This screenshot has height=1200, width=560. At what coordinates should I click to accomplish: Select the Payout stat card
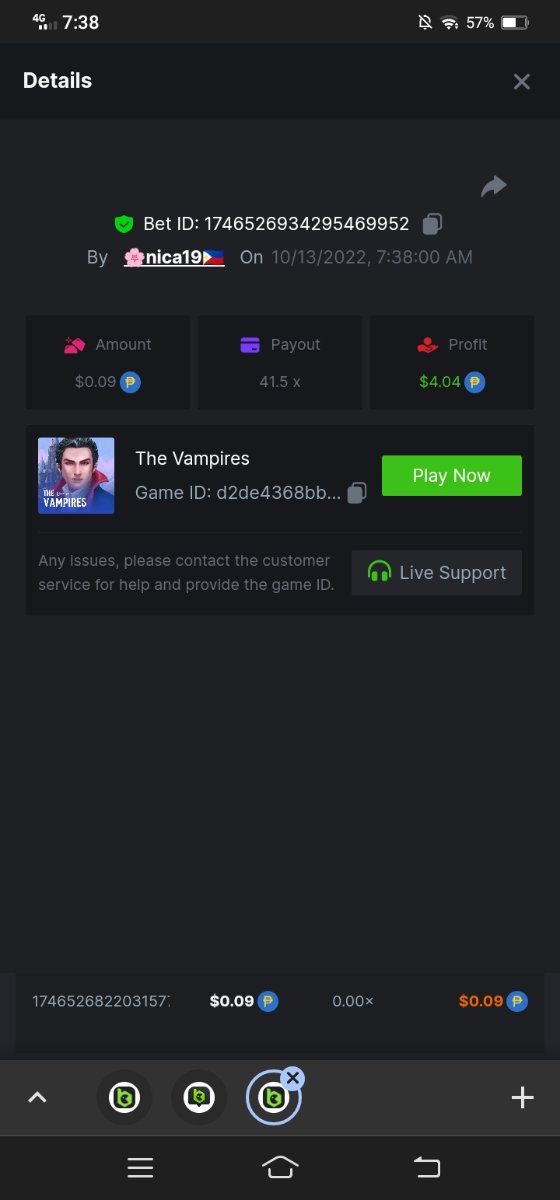tap(280, 363)
